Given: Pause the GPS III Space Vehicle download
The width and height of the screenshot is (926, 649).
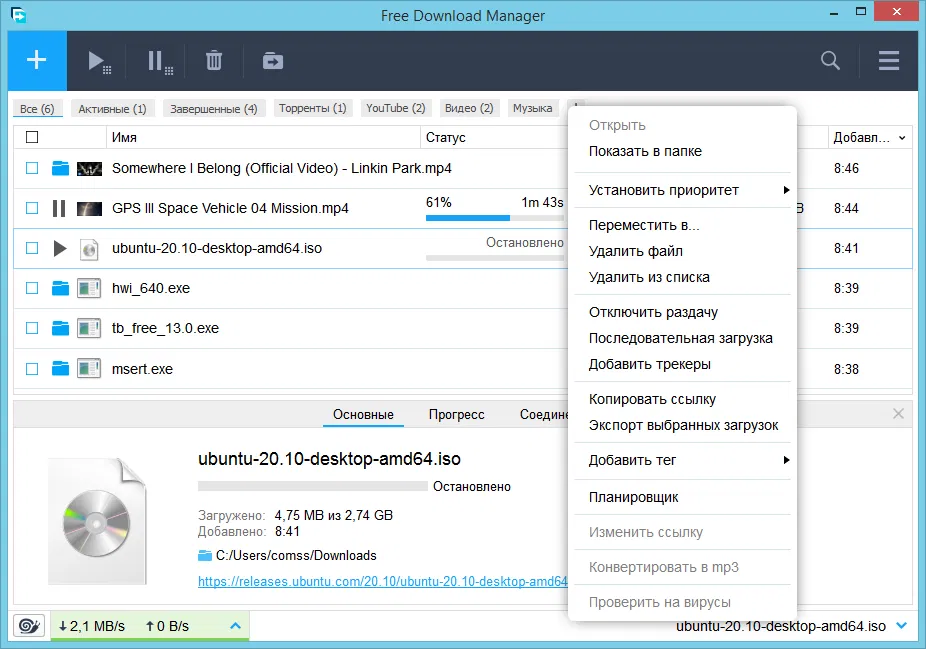Looking at the screenshot, I should coord(58,208).
